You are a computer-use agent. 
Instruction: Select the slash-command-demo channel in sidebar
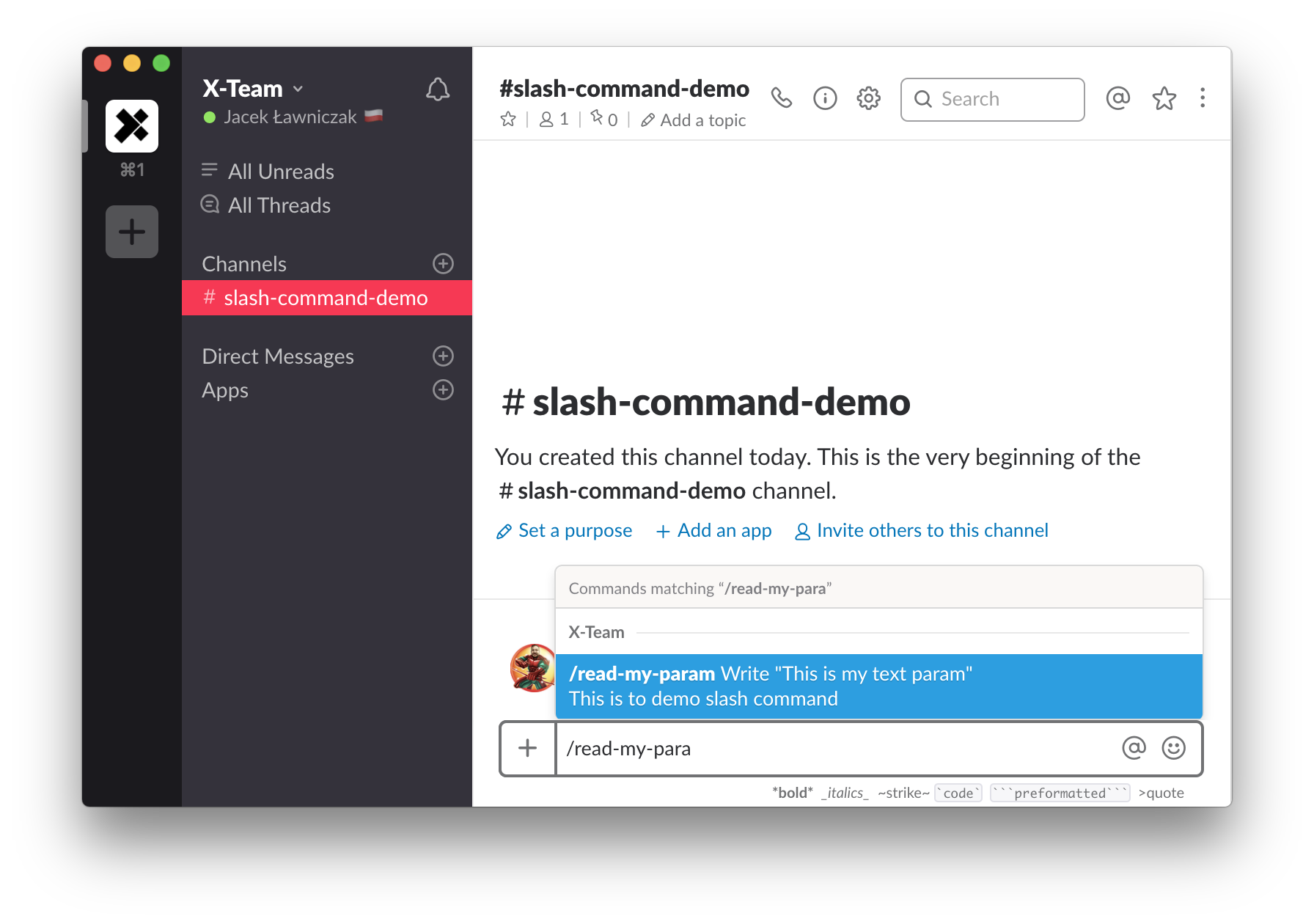(327, 298)
